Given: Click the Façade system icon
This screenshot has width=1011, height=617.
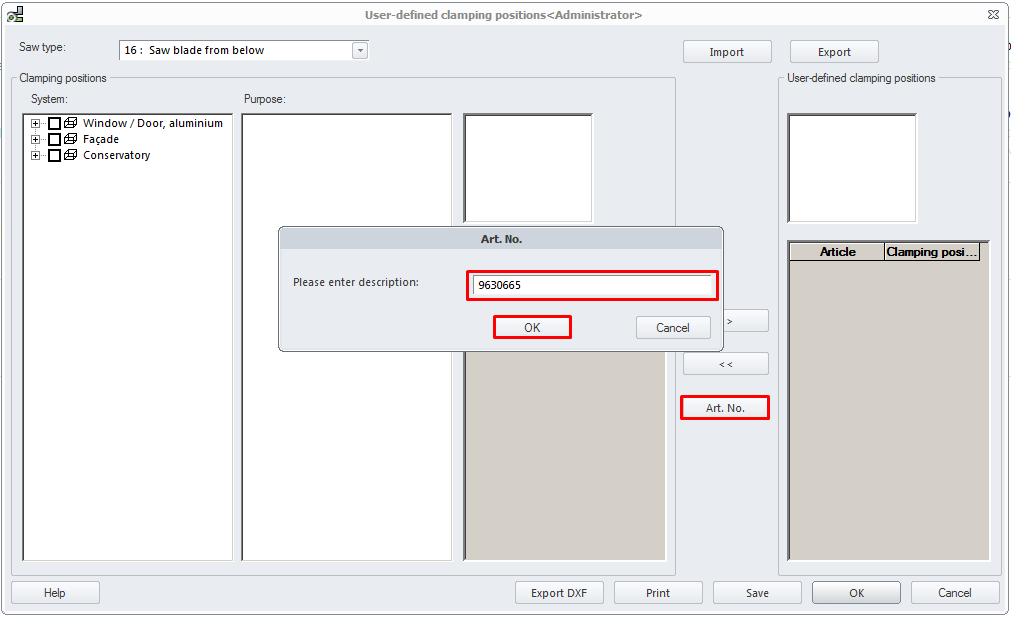Looking at the screenshot, I should click(x=71, y=140).
